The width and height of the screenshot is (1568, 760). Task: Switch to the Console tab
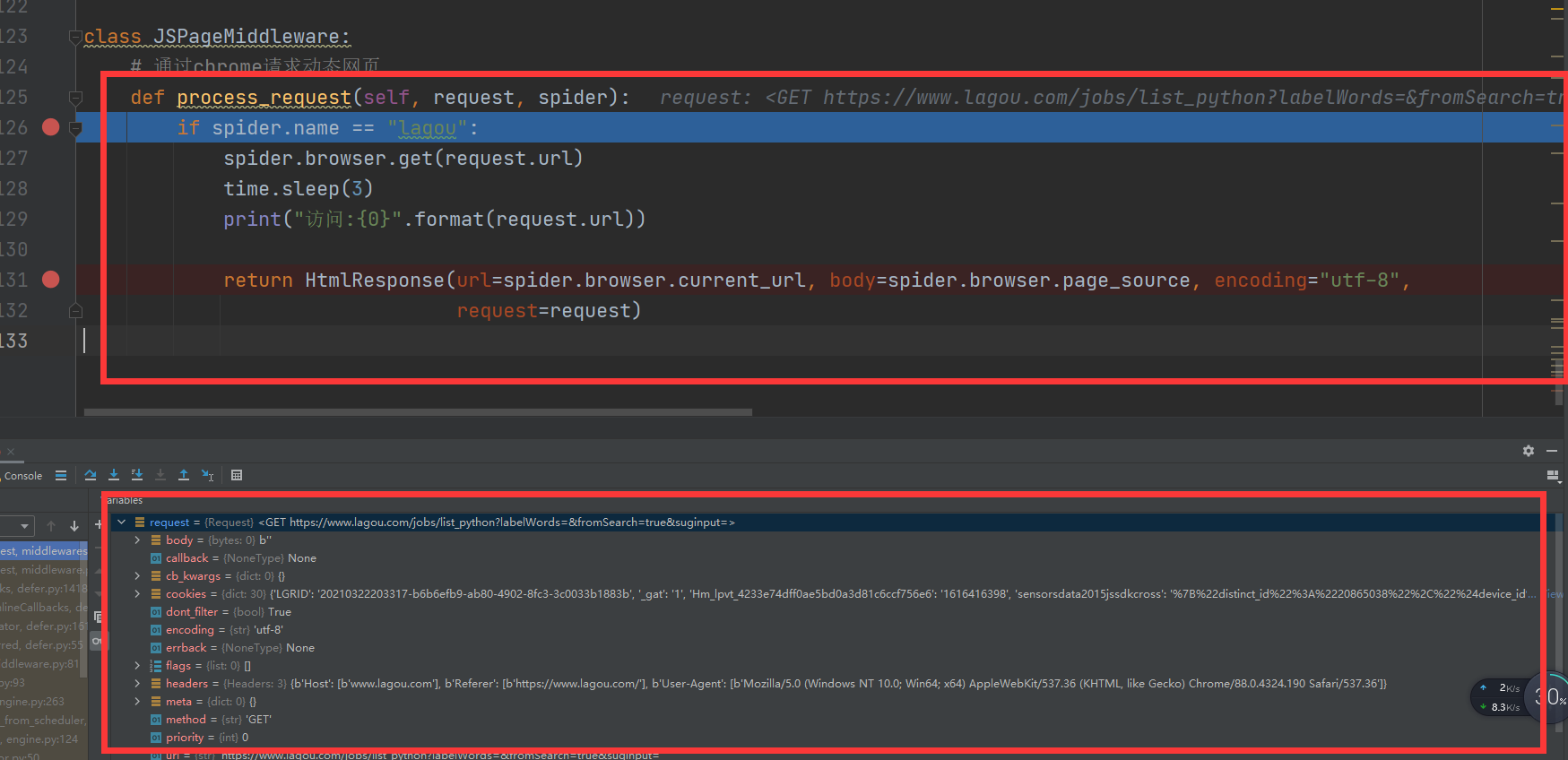pos(22,476)
